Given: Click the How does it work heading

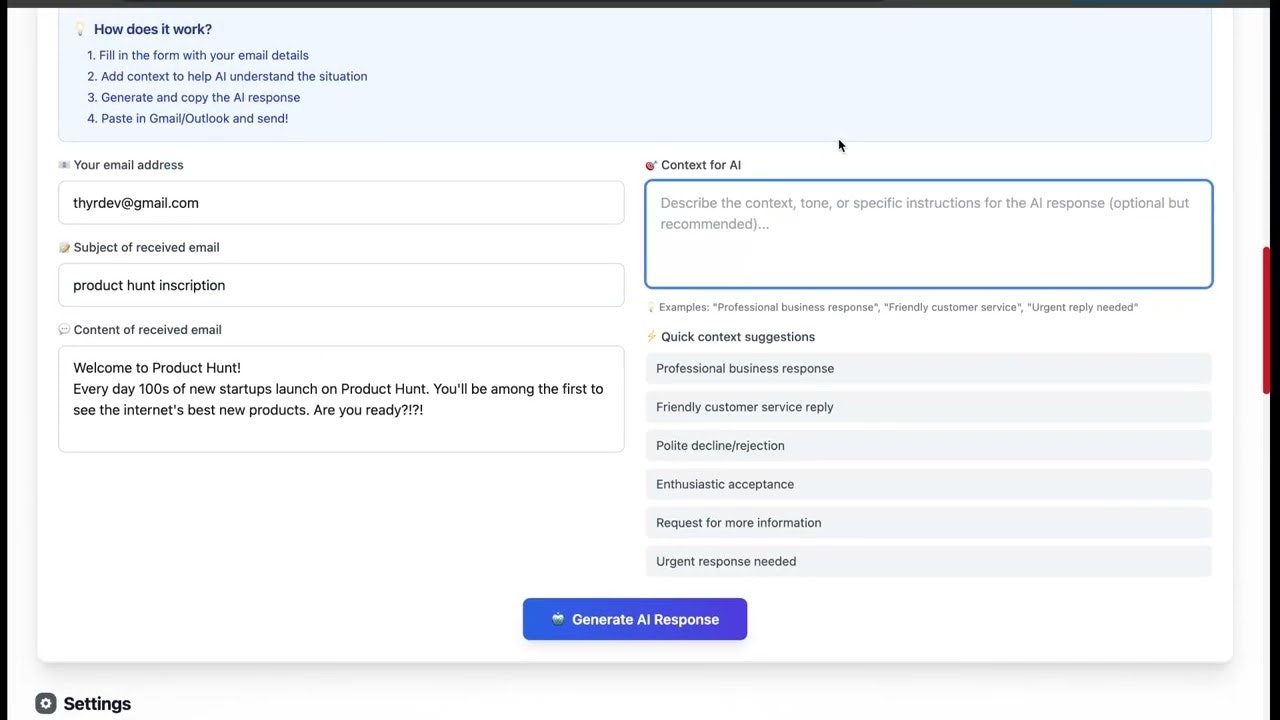Looking at the screenshot, I should (x=153, y=30).
